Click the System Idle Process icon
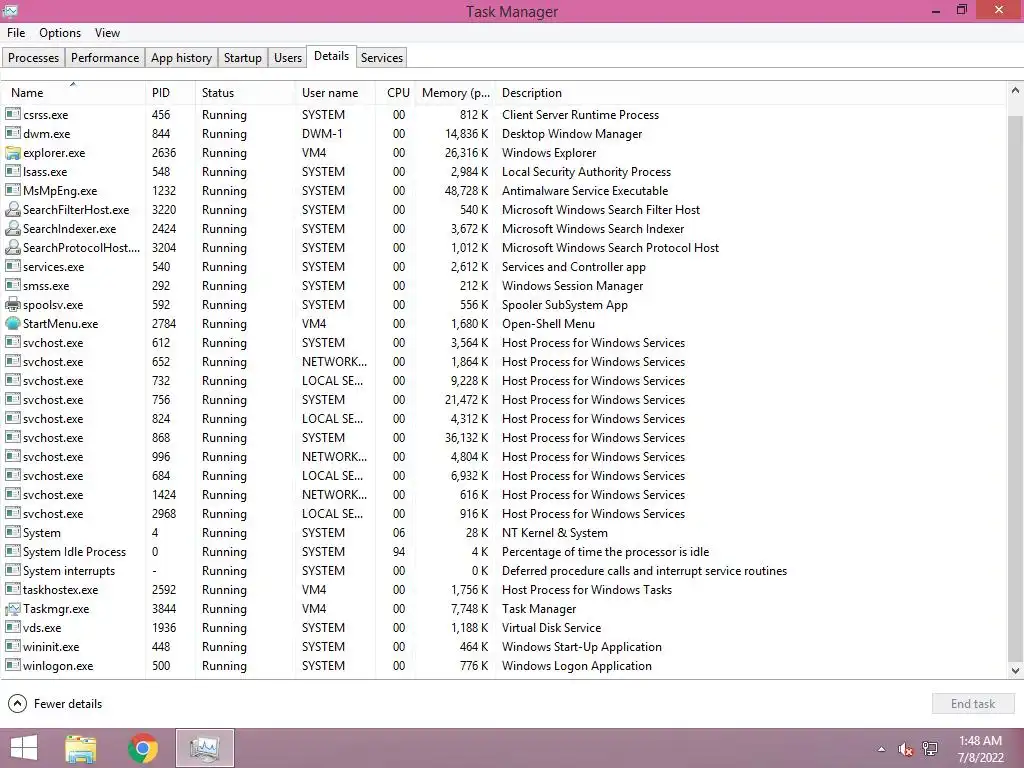This screenshot has height=768, width=1024. pyautogui.click(x=12, y=552)
